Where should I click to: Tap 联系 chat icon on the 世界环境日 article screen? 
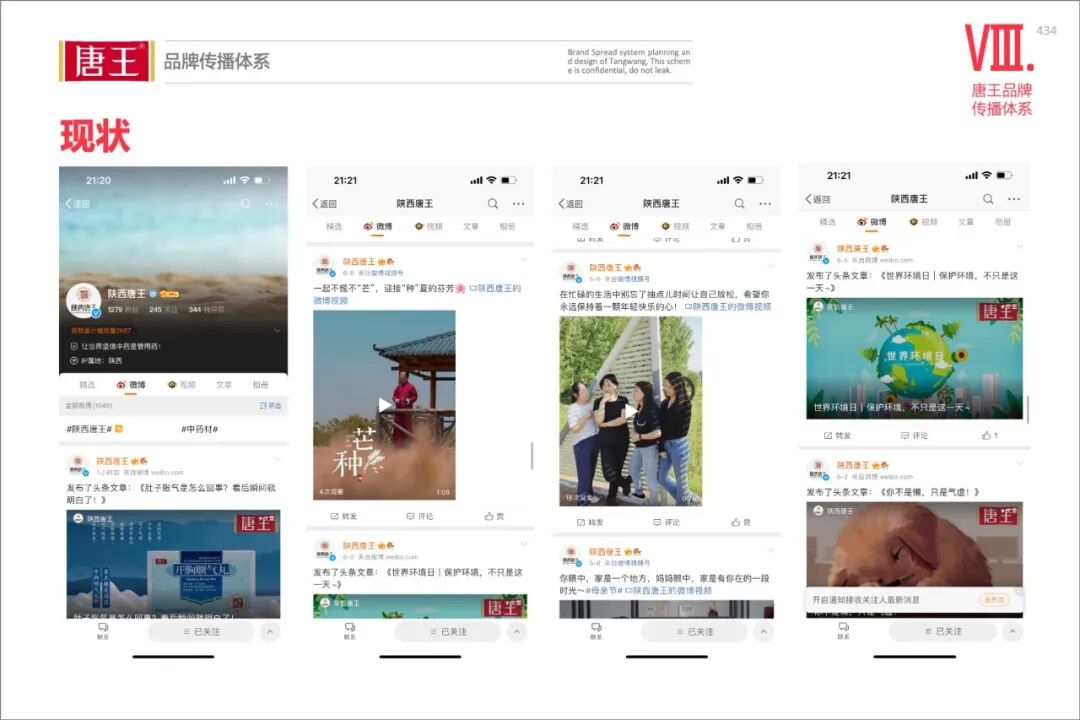pos(844,630)
